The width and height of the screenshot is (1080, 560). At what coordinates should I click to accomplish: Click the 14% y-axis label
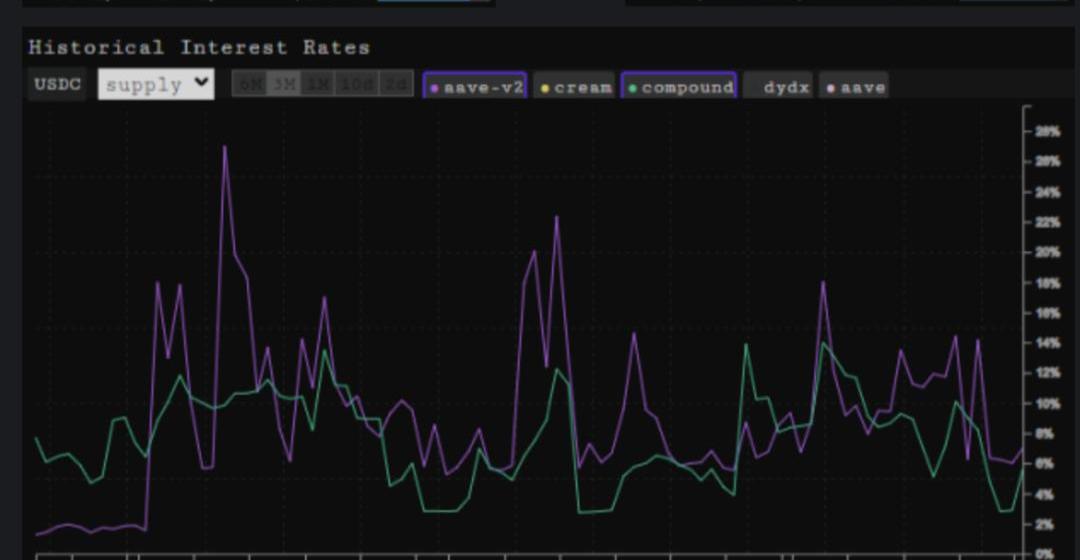[1047, 343]
